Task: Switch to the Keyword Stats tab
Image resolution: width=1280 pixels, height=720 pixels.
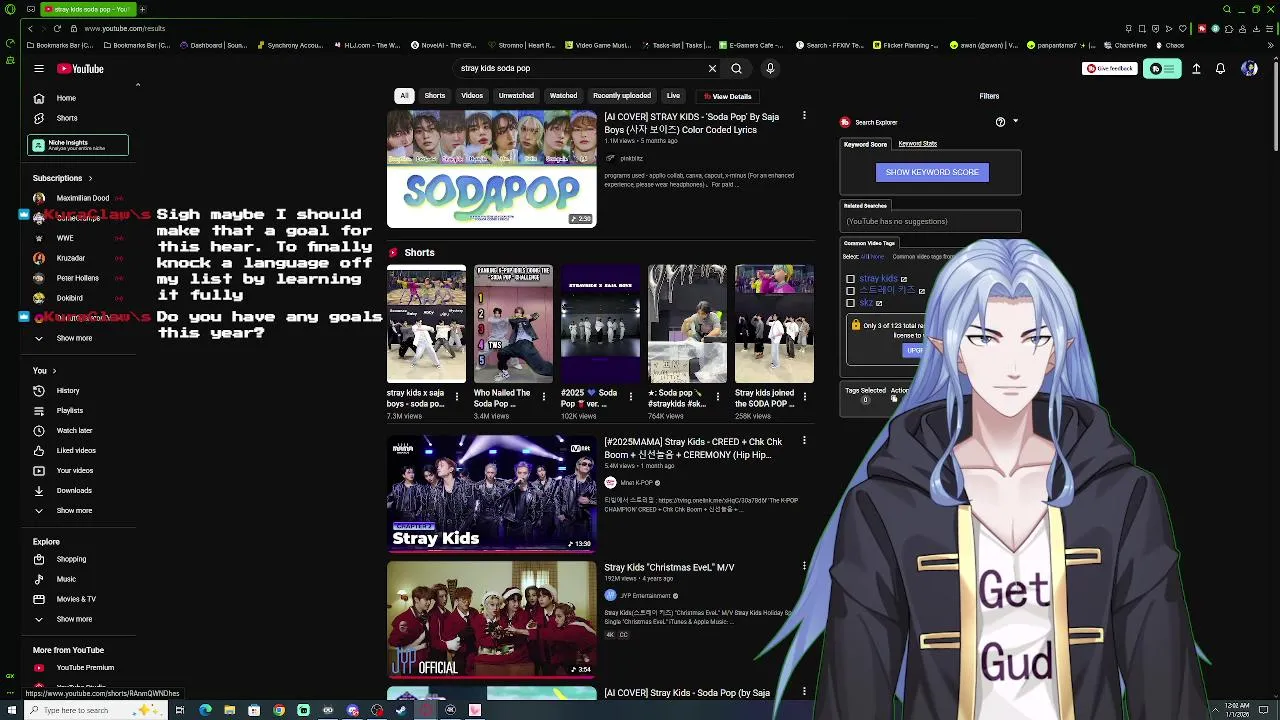Action: [x=917, y=144]
